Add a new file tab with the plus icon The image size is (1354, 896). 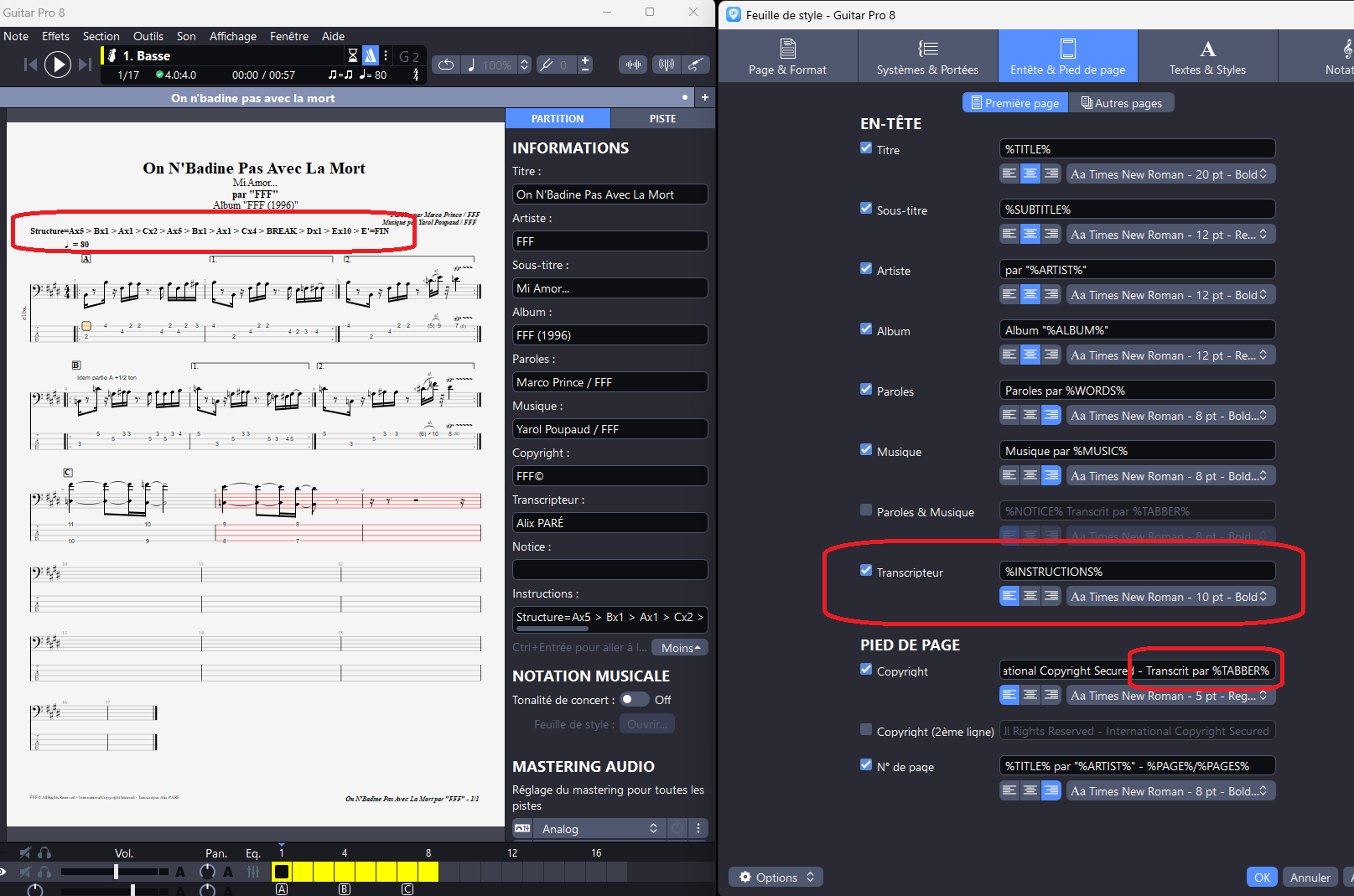pos(705,97)
